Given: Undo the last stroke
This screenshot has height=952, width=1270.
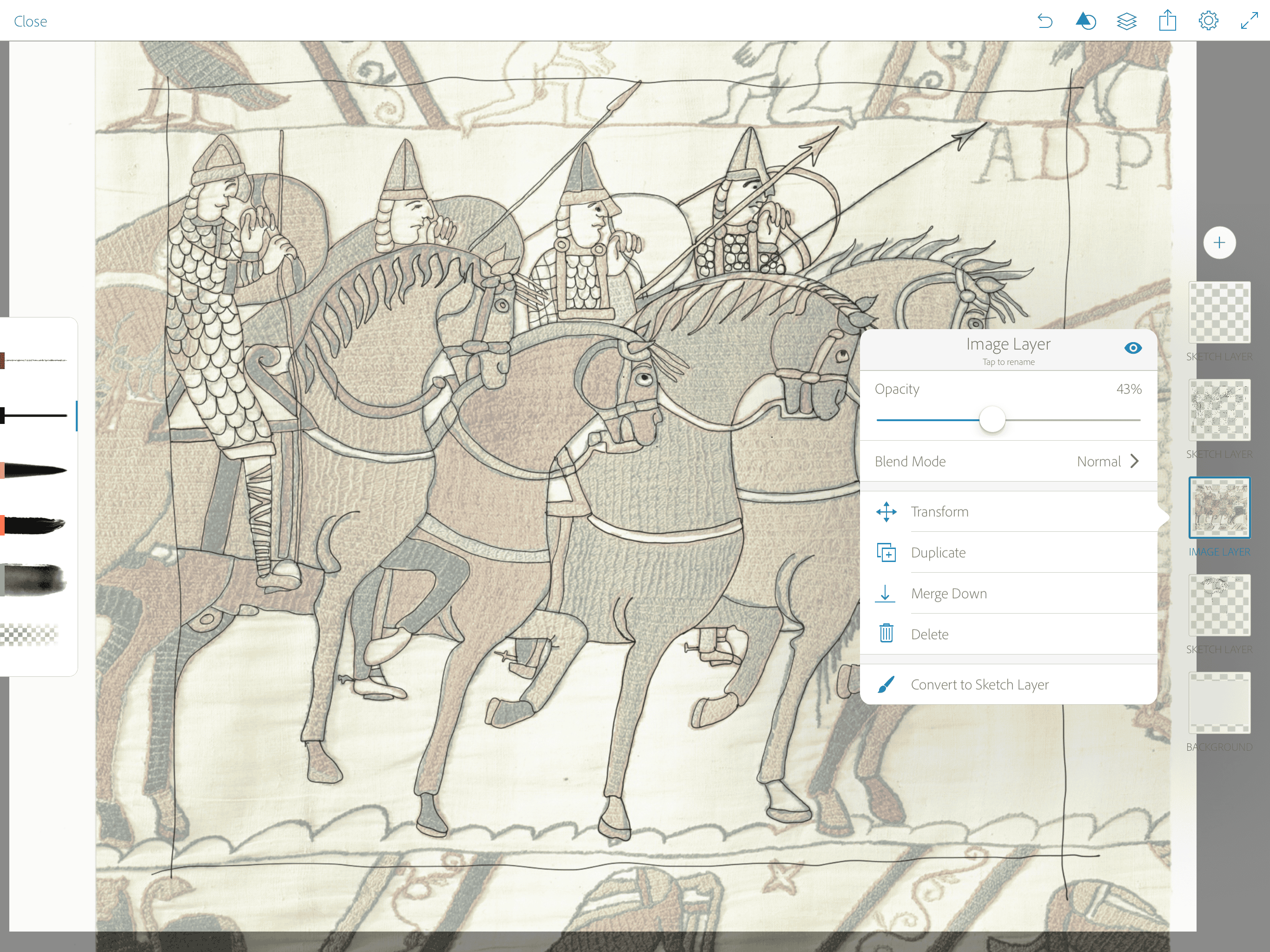Looking at the screenshot, I should [x=1045, y=21].
